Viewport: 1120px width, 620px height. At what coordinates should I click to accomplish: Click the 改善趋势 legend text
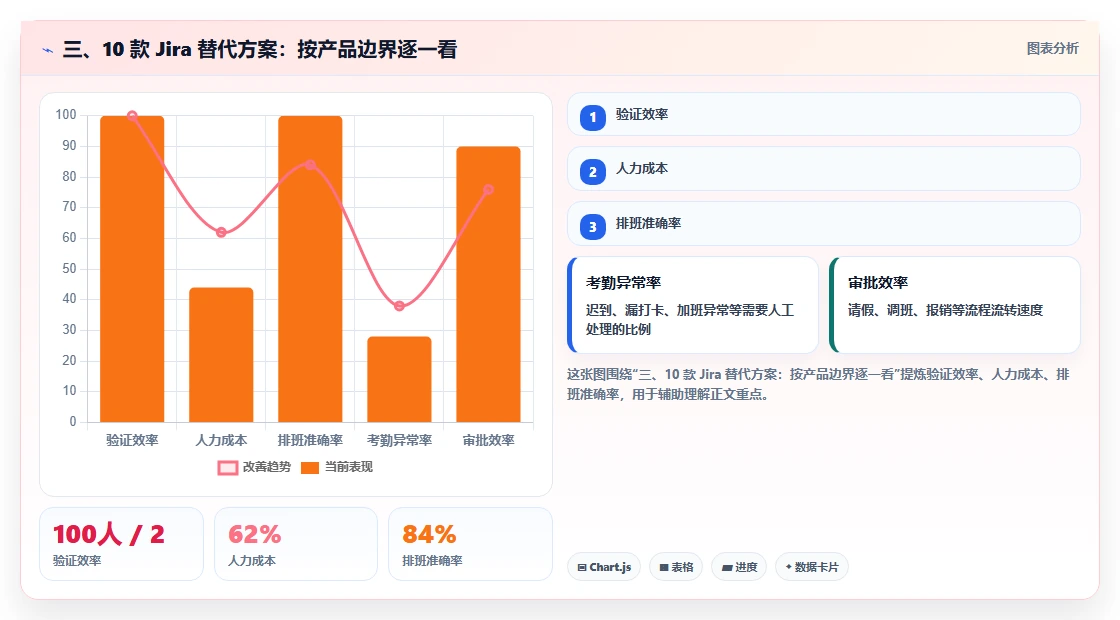(x=267, y=467)
